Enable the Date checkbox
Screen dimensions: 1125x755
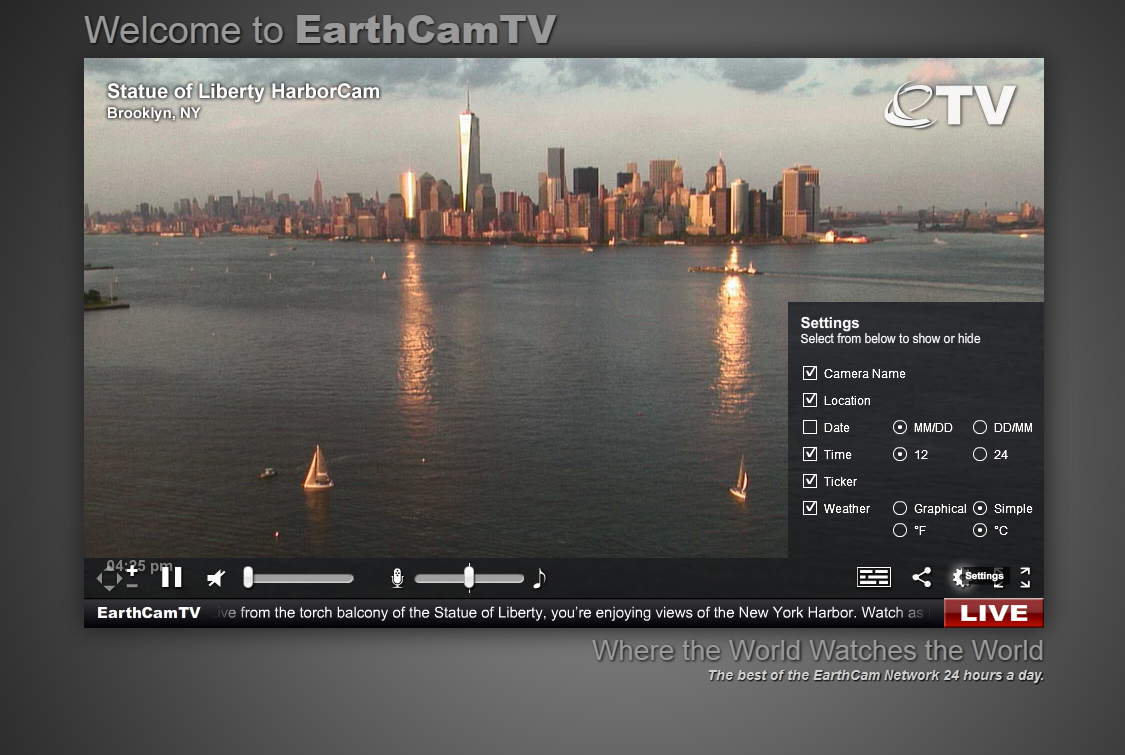click(810, 427)
